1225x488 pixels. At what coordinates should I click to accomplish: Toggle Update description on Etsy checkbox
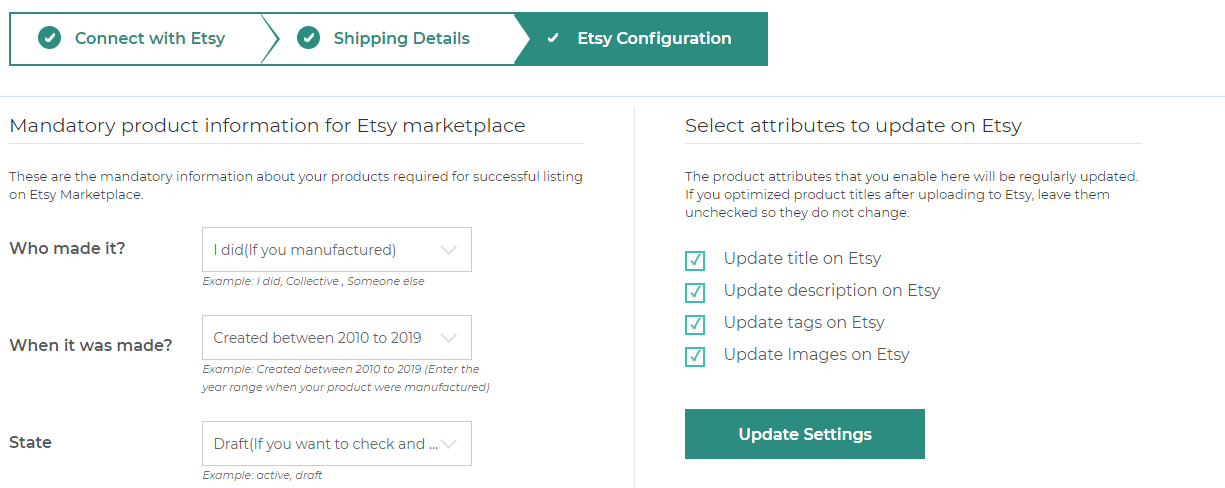pos(695,292)
